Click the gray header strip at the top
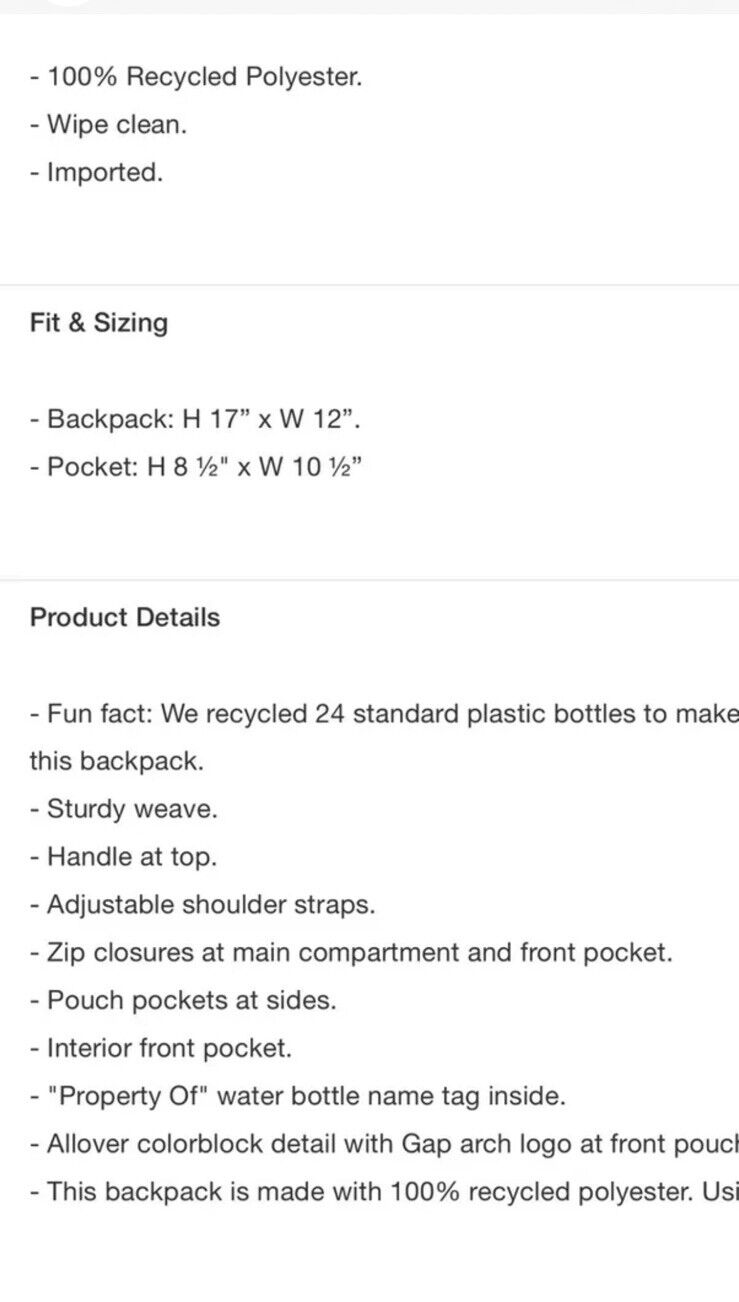739x1302 pixels. pyautogui.click(x=369, y=7)
